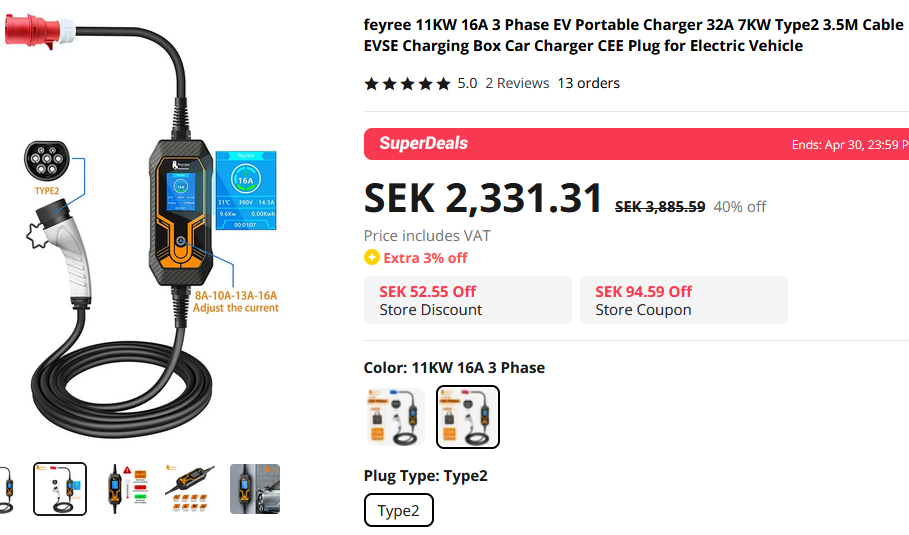This screenshot has width=909, height=535.
Task: Open the 2 Reviews link
Action: coord(517,84)
